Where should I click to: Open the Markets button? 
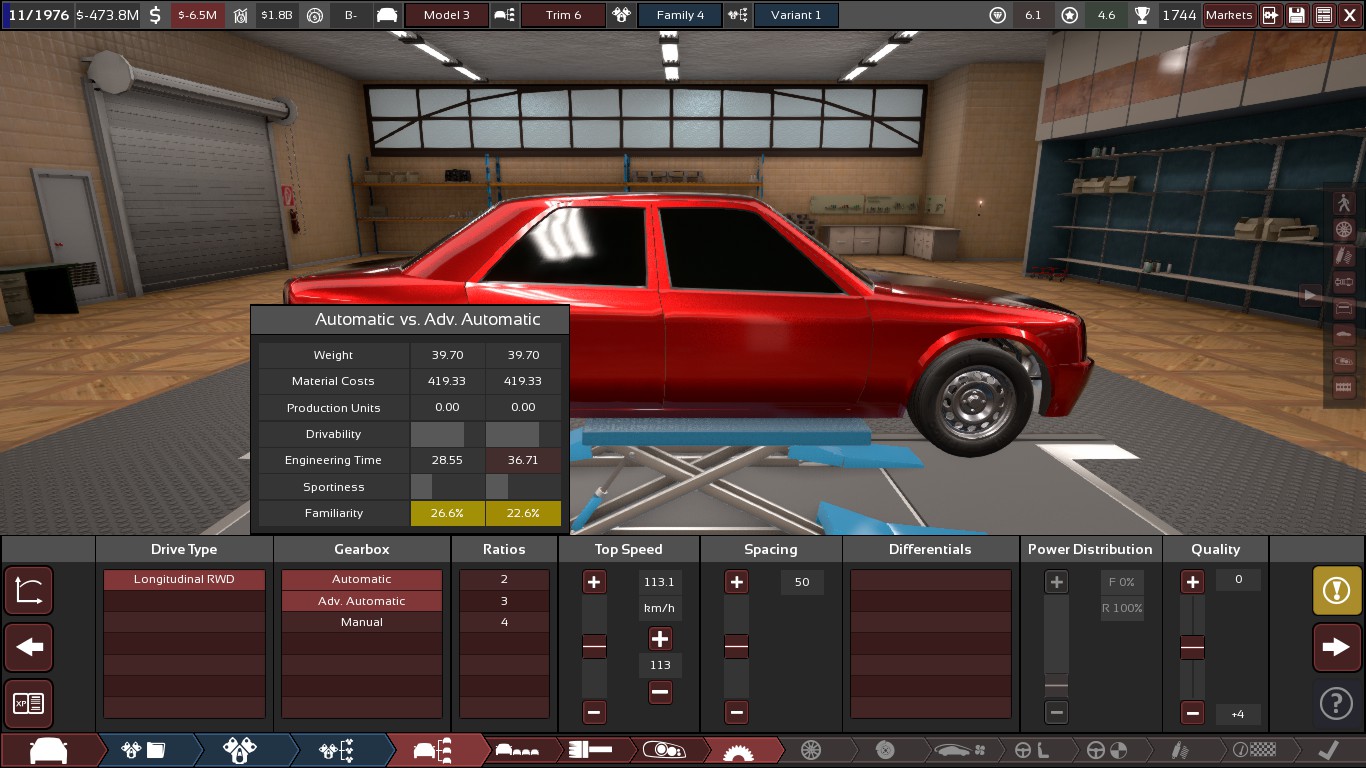click(1229, 15)
